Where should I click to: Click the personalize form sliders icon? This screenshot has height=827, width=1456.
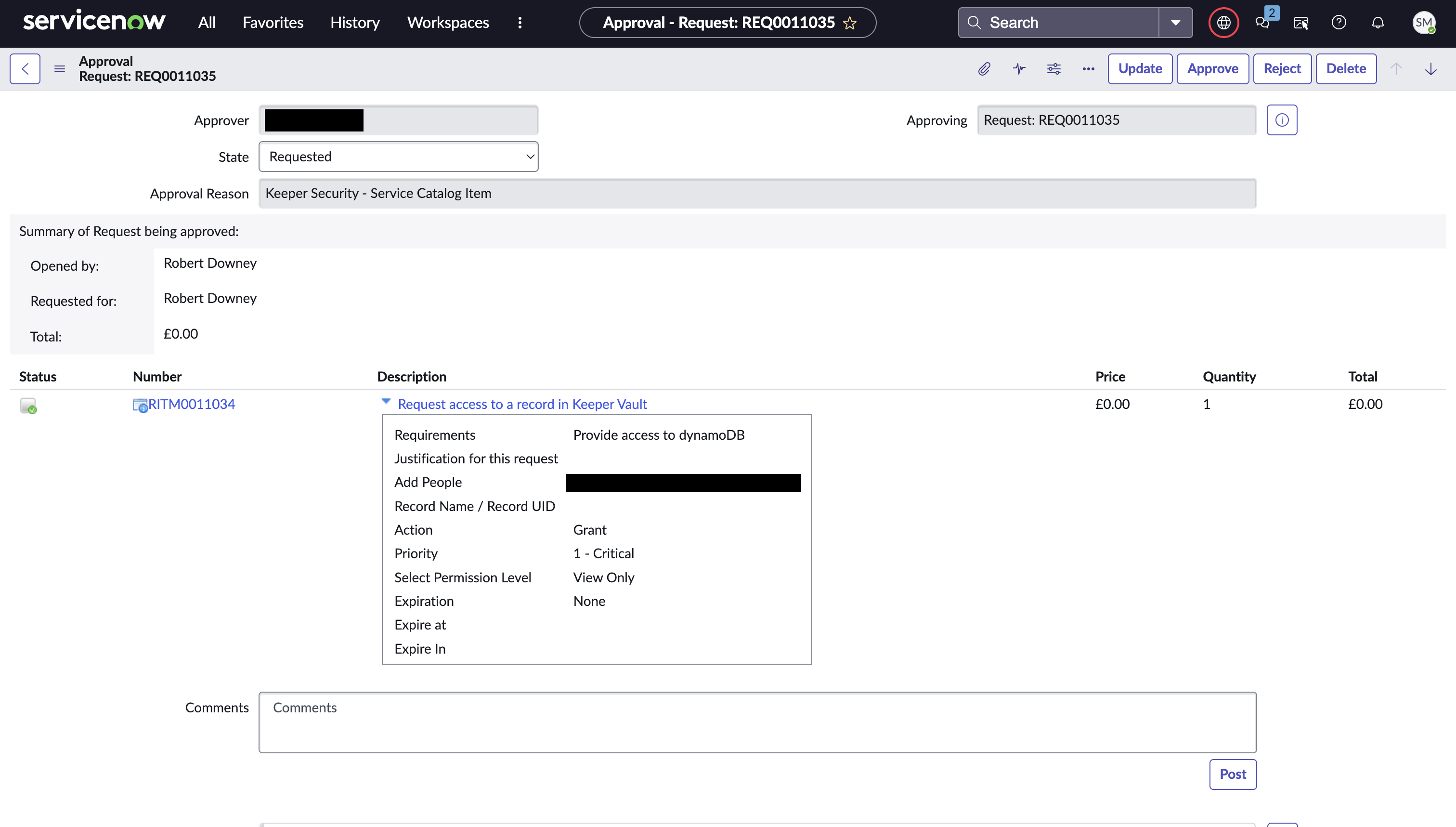(1053, 69)
